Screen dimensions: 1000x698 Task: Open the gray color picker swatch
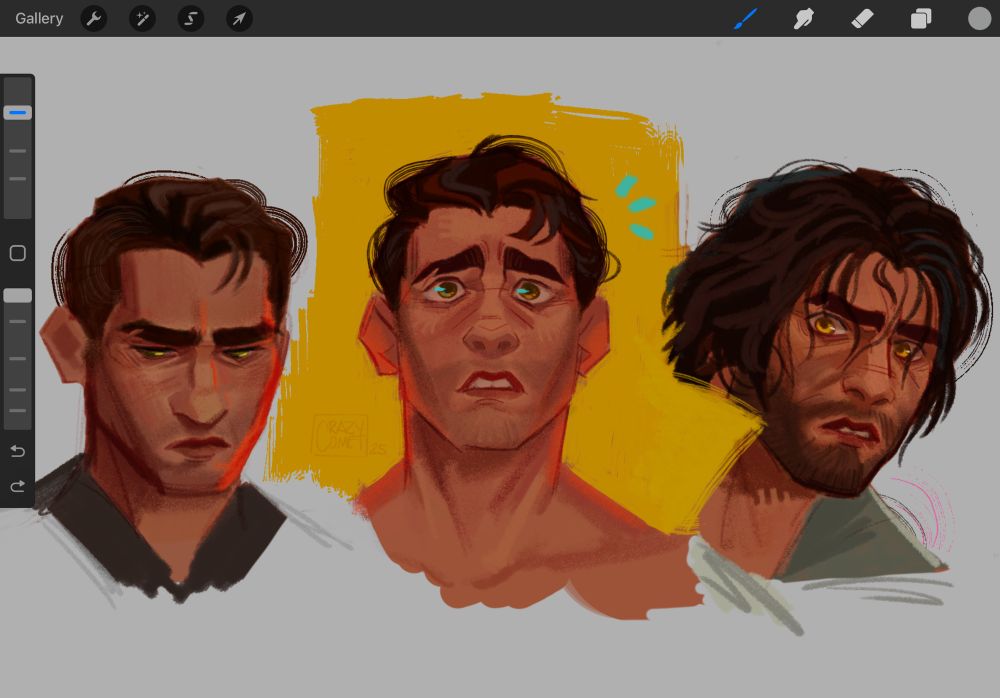click(x=980, y=19)
